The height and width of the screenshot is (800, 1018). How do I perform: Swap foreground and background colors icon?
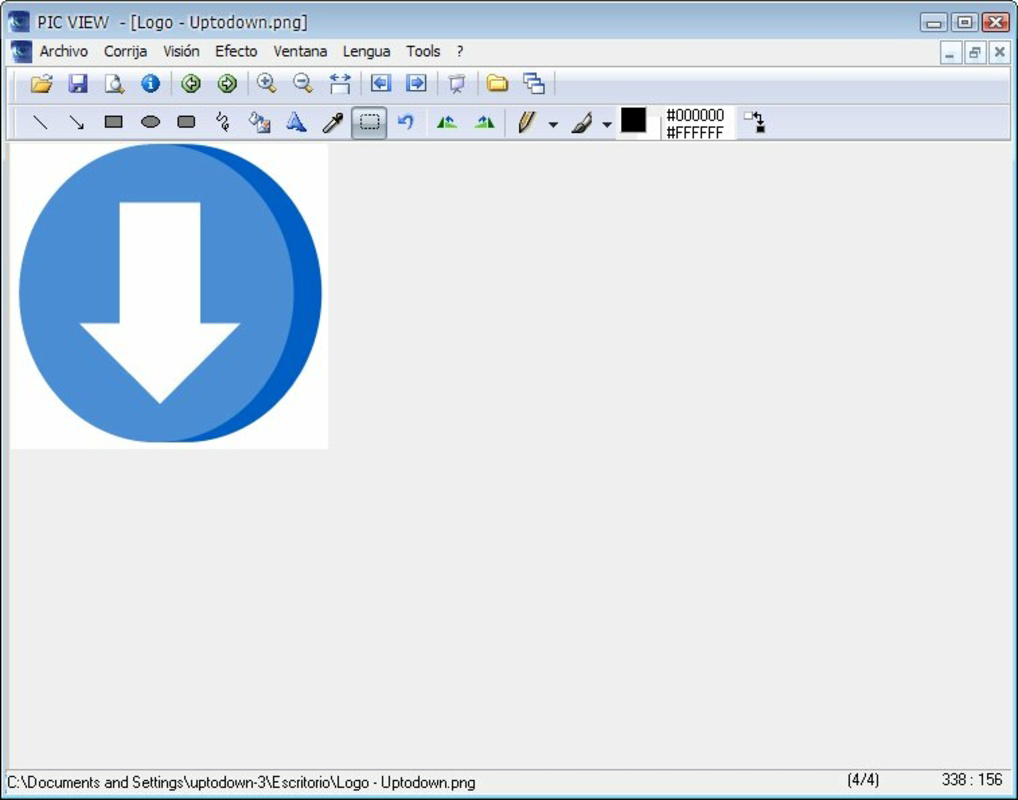(x=755, y=122)
